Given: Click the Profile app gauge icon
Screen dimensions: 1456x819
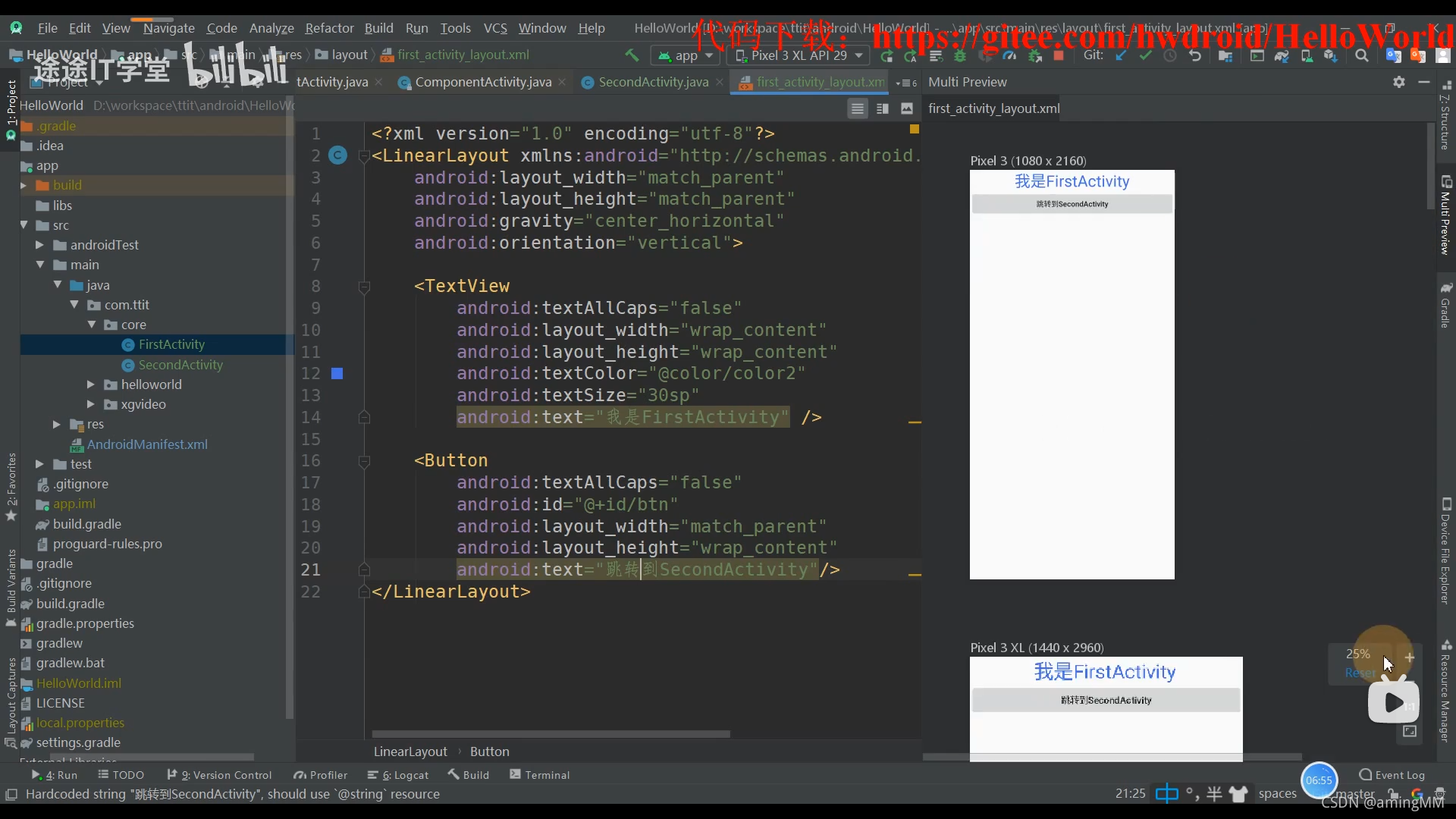Looking at the screenshot, I should point(1009,55).
